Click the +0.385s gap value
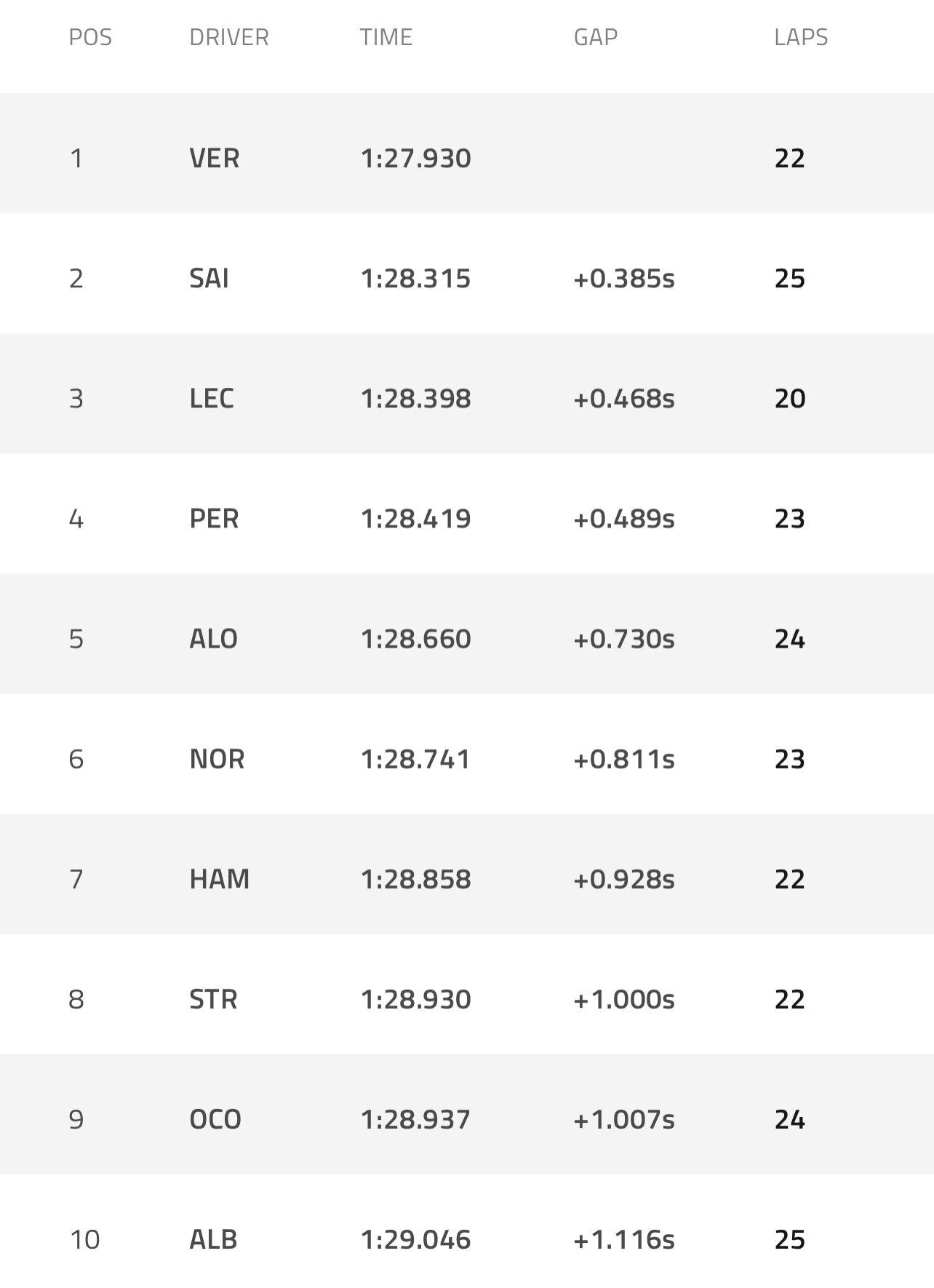Screen dimensions: 934x1288 coord(623,278)
